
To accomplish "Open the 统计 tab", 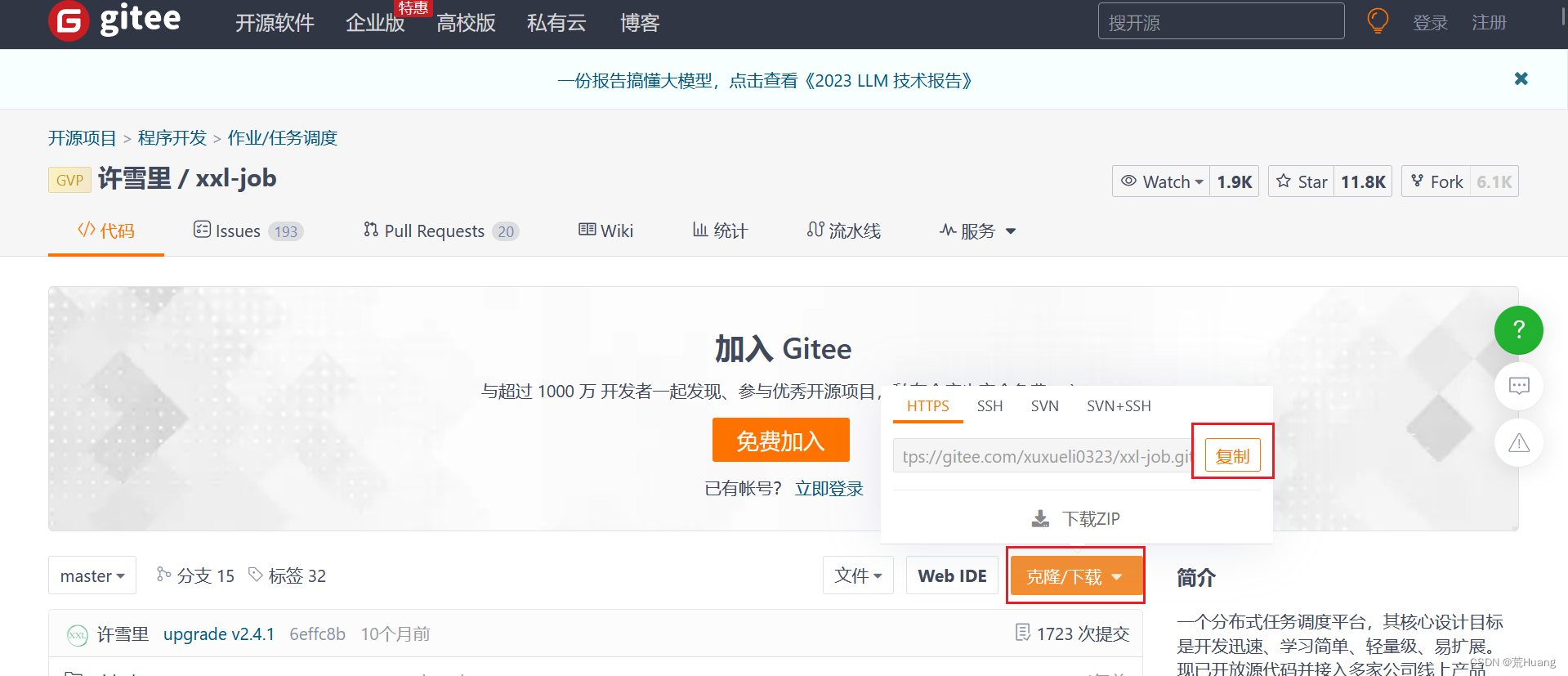I will click(720, 231).
